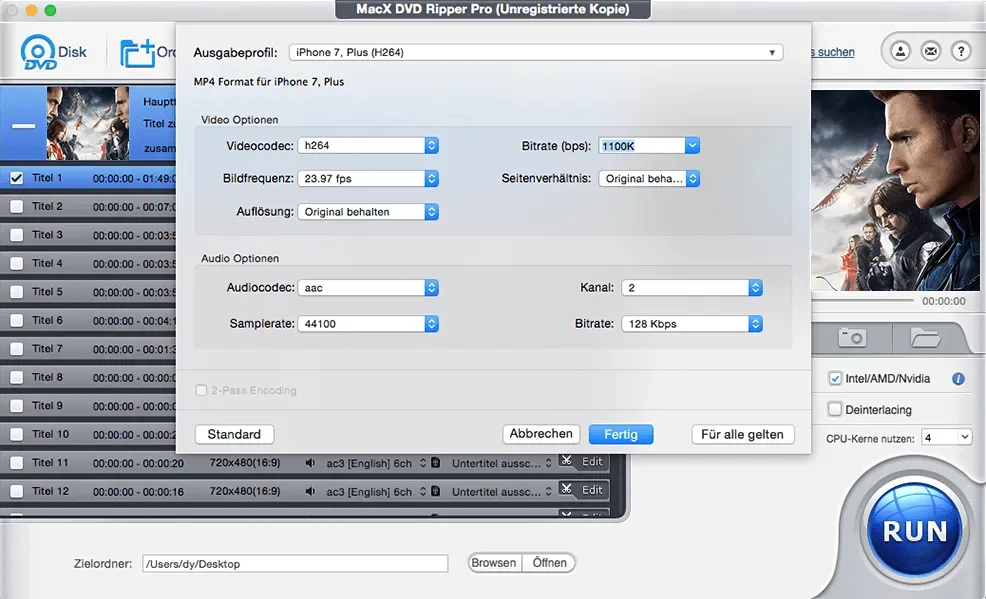The image size is (986, 599).
Task: Click the blue RUN button
Action: (x=914, y=531)
